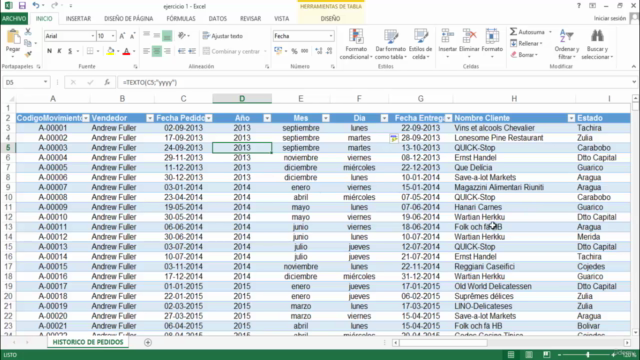Viewport: 640px width, 360px height.
Task: Click the borders grid icon
Action: (x=90, y=51)
